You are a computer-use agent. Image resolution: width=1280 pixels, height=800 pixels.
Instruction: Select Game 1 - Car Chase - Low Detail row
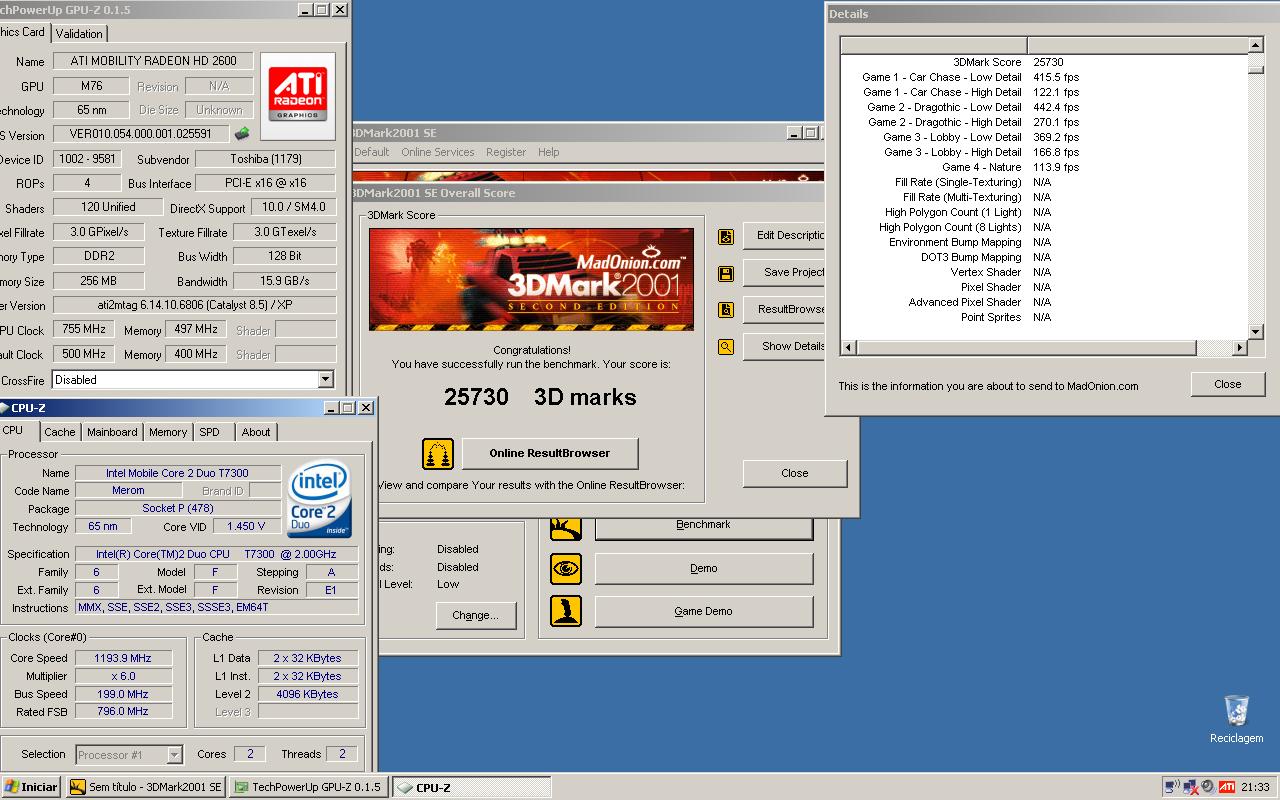click(x=1044, y=77)
